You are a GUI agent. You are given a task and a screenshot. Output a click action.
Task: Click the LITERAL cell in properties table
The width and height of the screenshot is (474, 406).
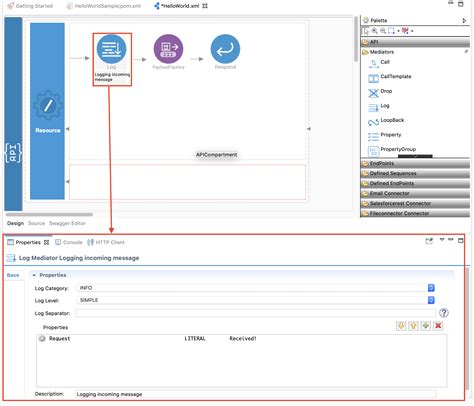coord(195,339)
